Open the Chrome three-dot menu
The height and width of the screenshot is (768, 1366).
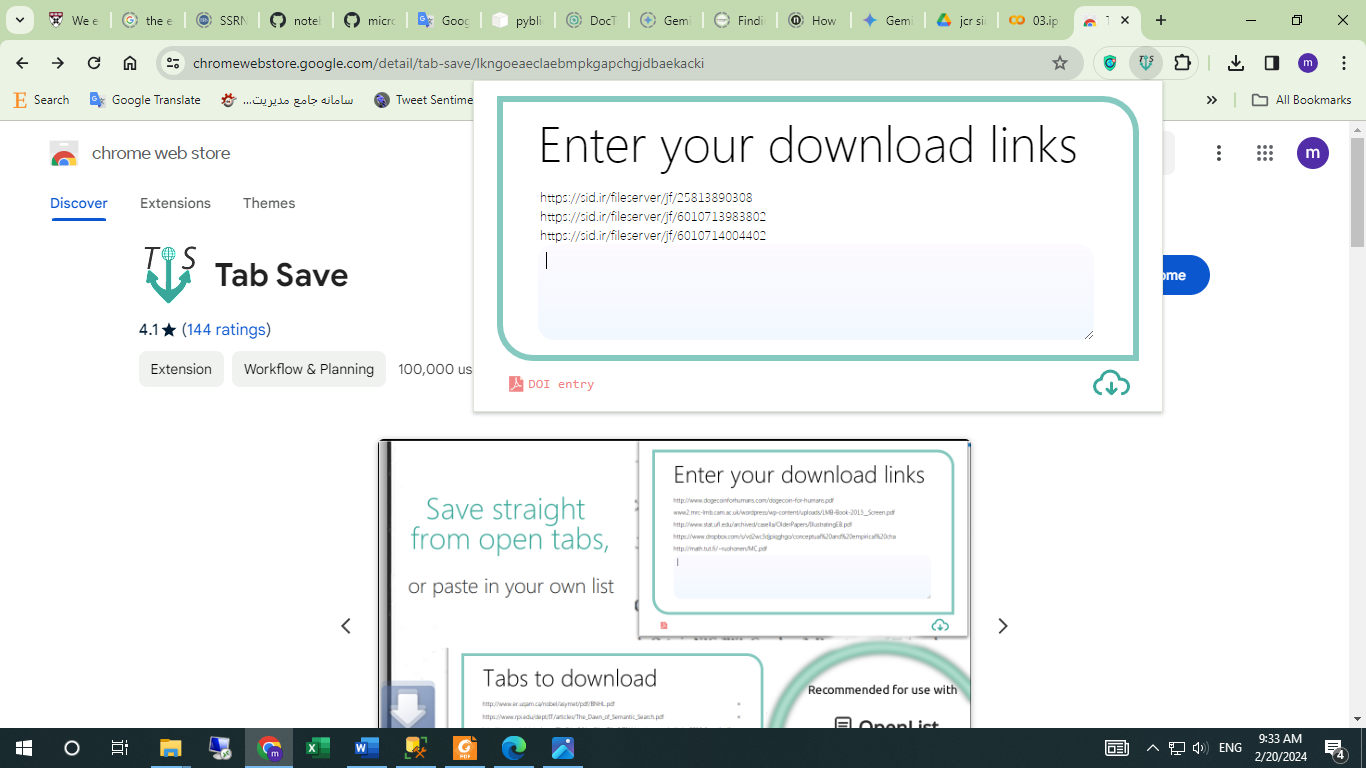click(1342, 63)
